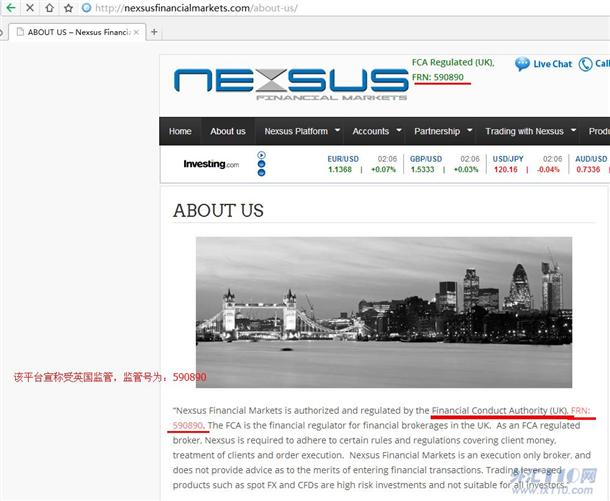
Task: Go back using the browser back arrow
Action: (11, 8)
